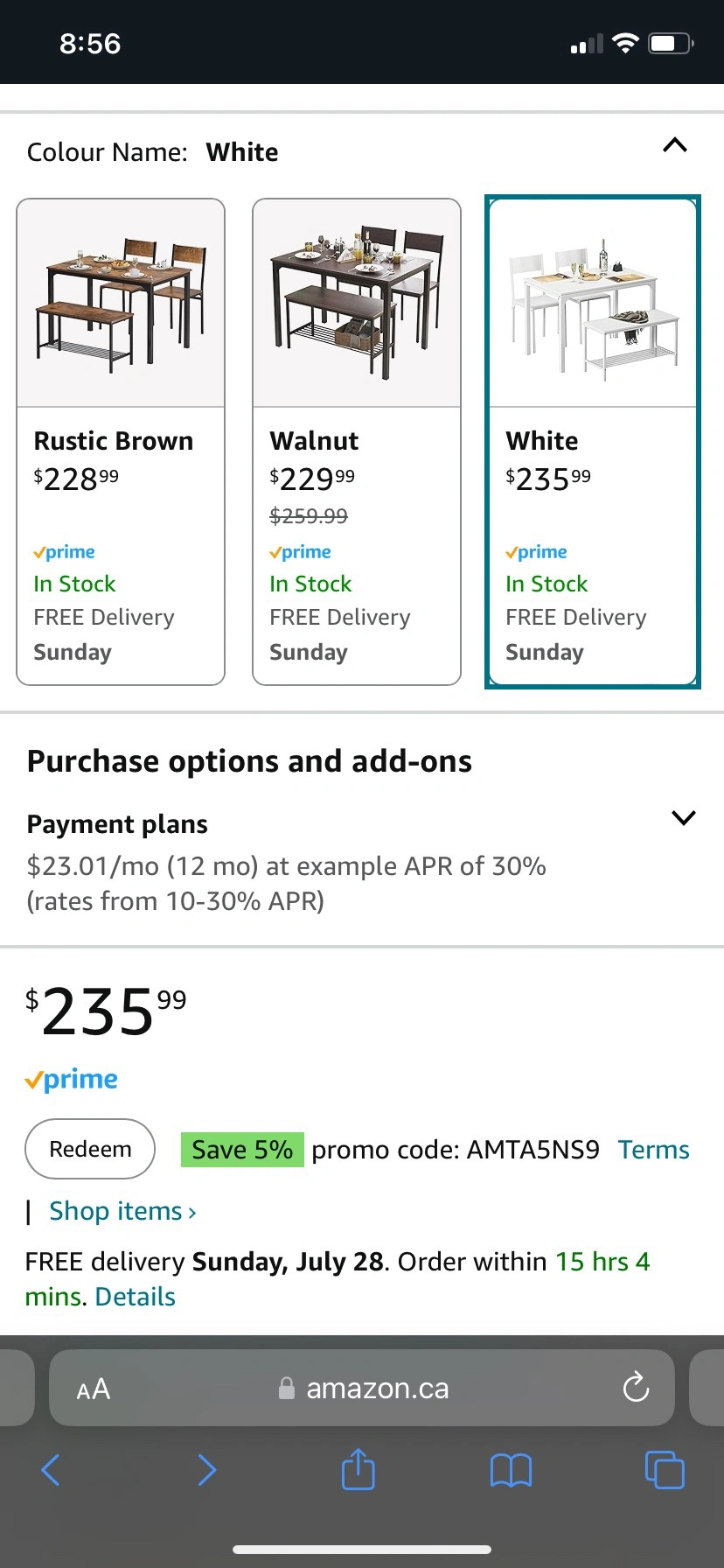This screenshot has width=724, height=1568.
Task: Open the promo code Terms link
Action: pyautogui.click(x=653, y=1150)
